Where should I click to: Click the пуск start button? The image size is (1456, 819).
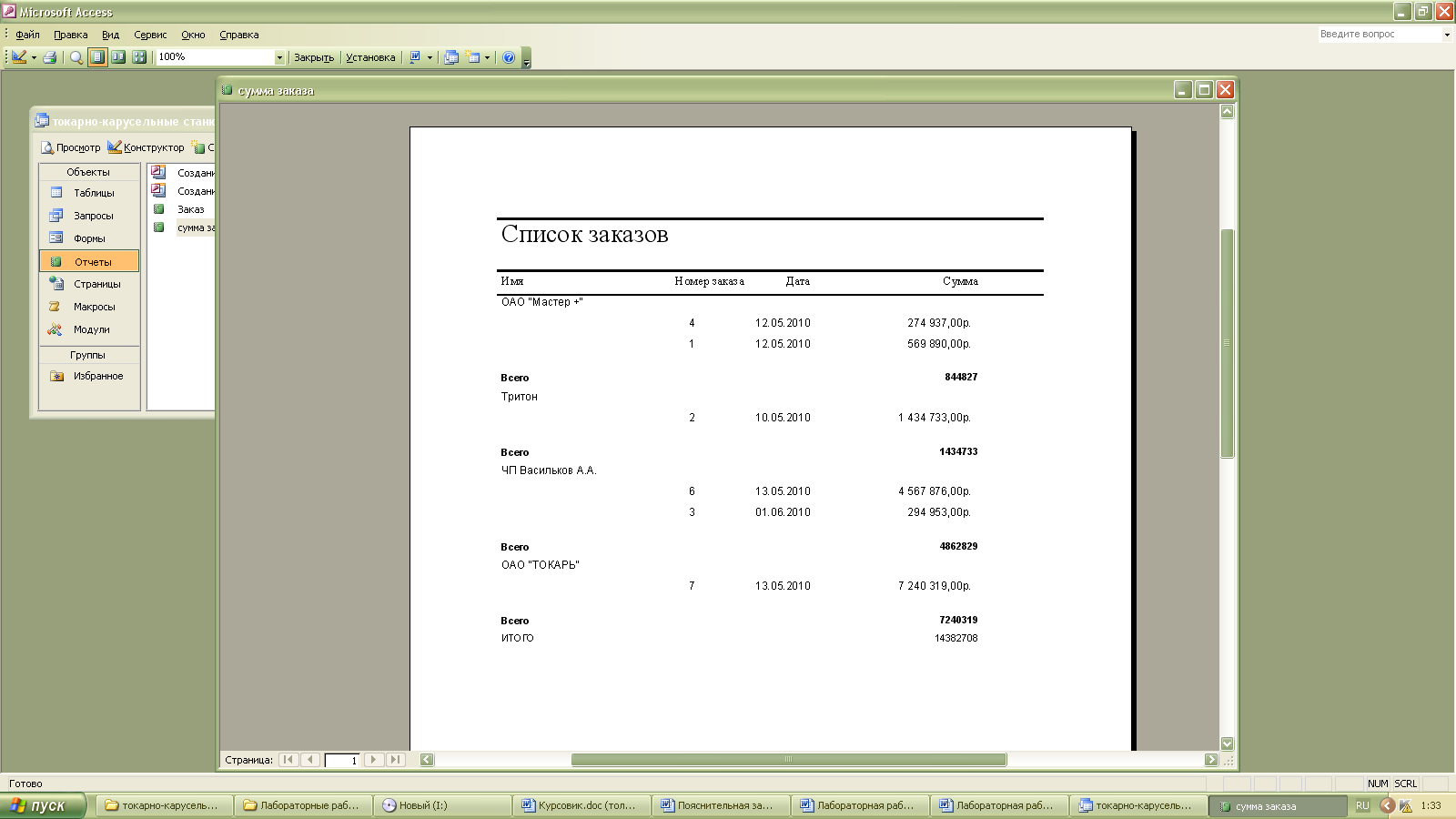43,805
